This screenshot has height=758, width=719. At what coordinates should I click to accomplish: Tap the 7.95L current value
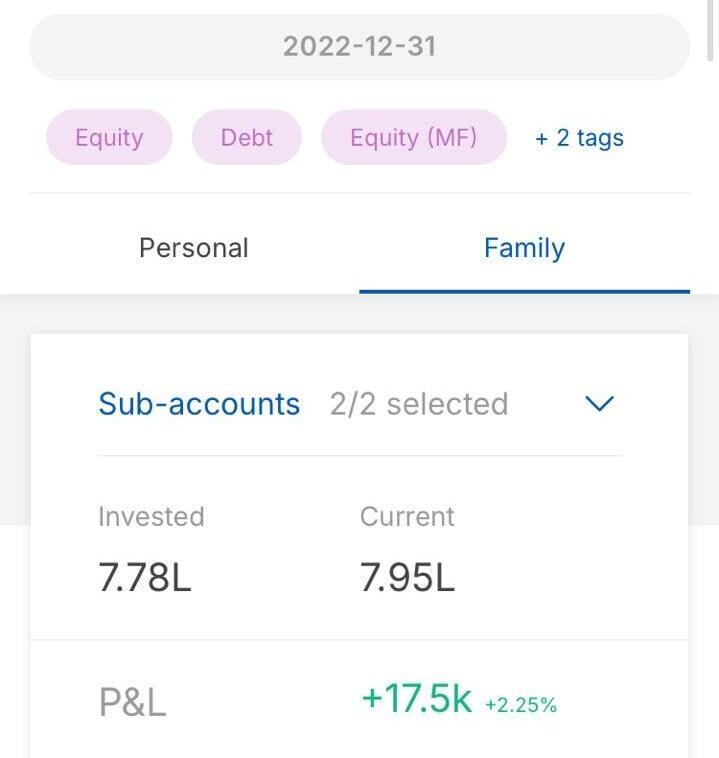pyautogui.click(x=407, y=578)
